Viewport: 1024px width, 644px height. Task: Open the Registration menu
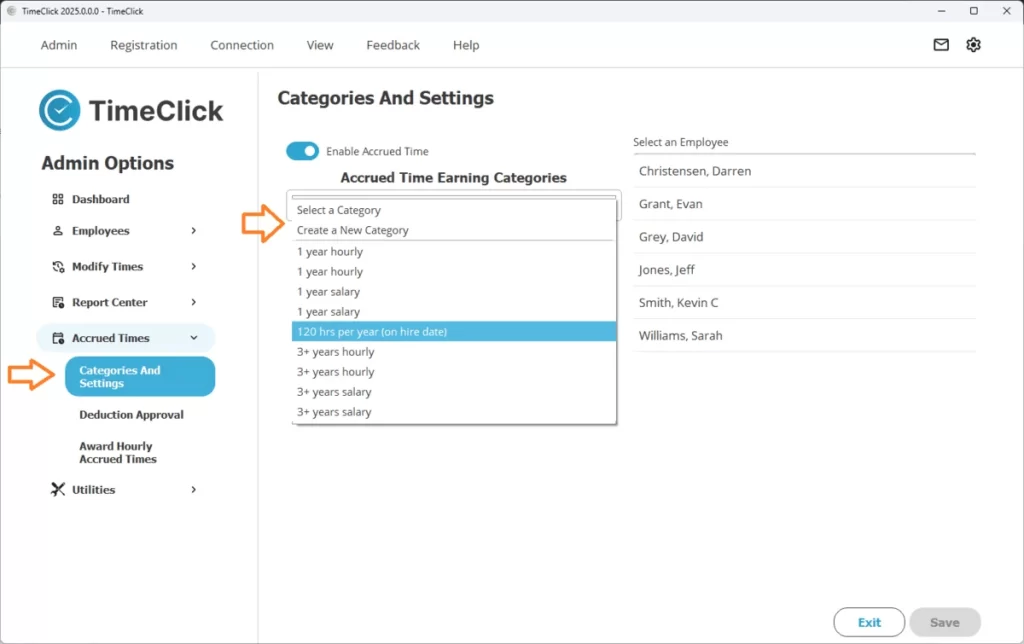click(x=144, y=45)
